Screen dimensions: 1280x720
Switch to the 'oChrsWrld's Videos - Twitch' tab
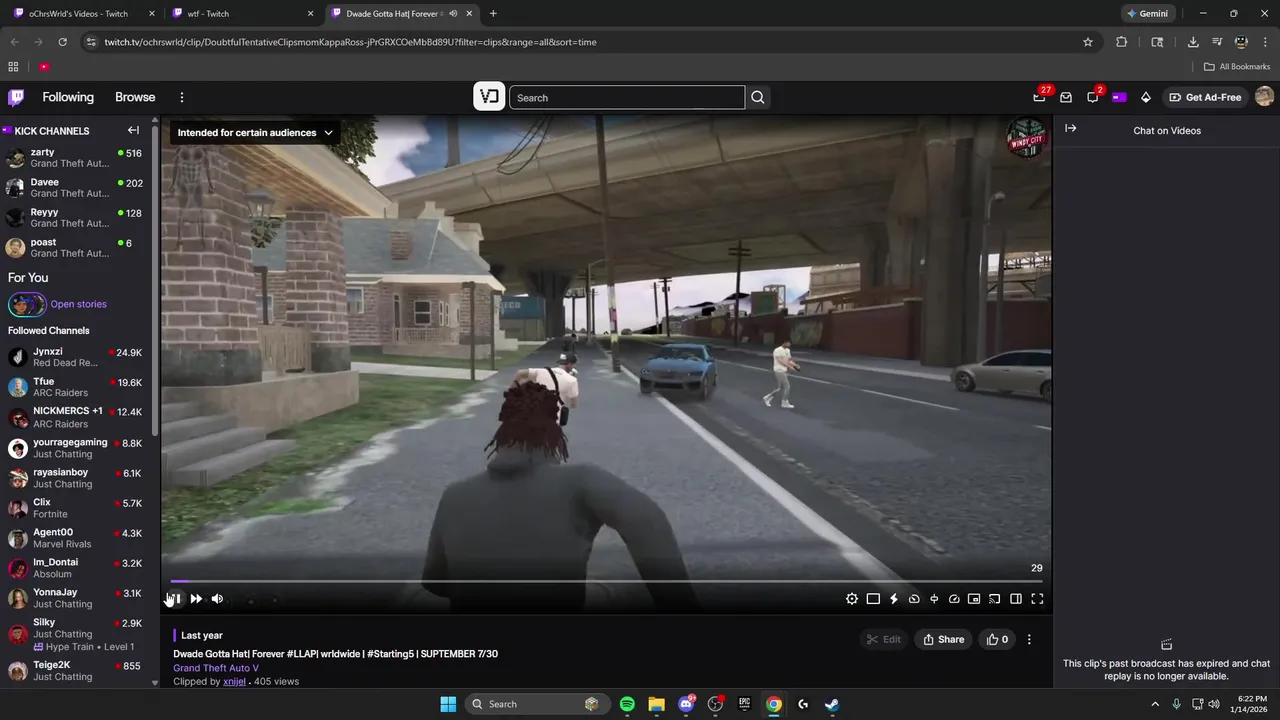85,14
